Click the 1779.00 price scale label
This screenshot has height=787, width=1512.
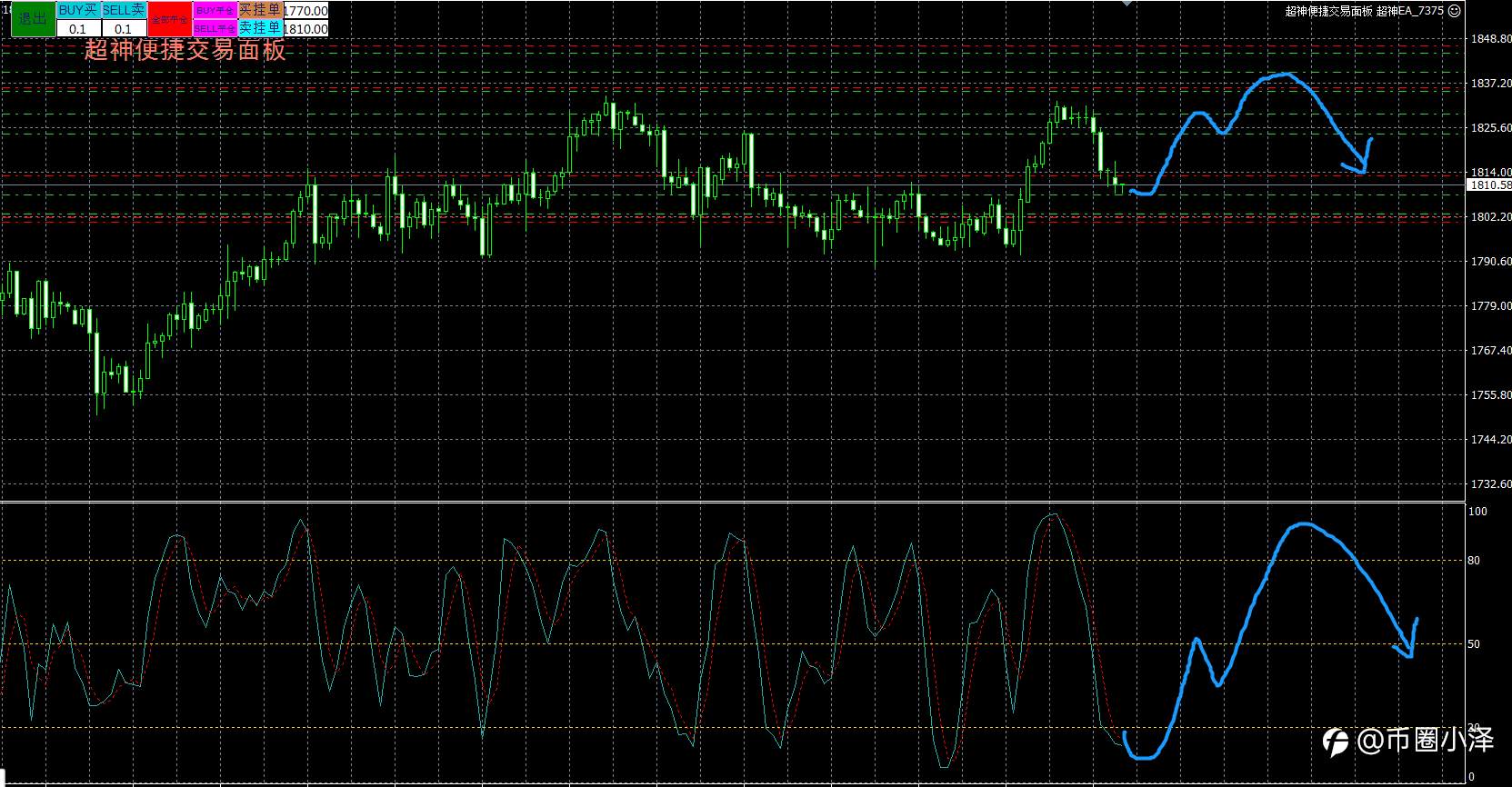1492,306
